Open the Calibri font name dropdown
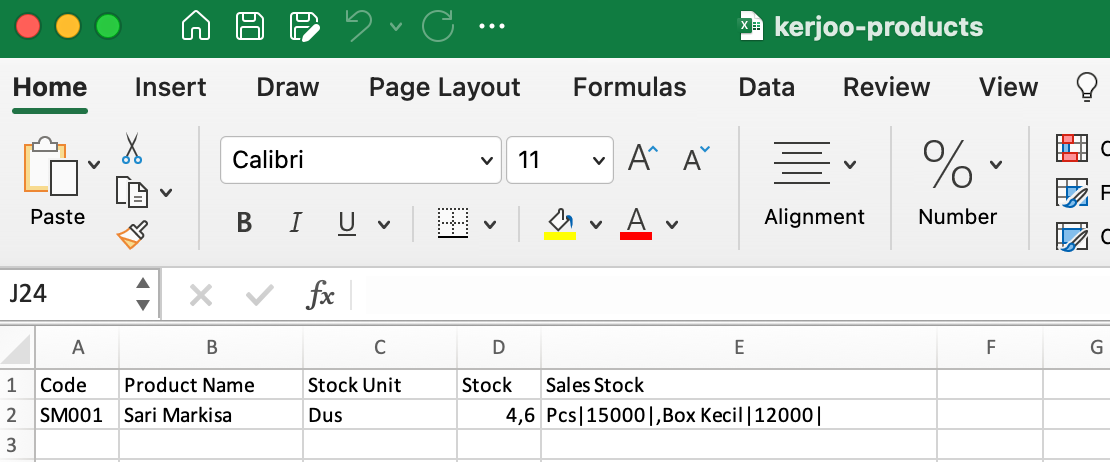This screenshot has width=1110, height=462. [487, 160]
